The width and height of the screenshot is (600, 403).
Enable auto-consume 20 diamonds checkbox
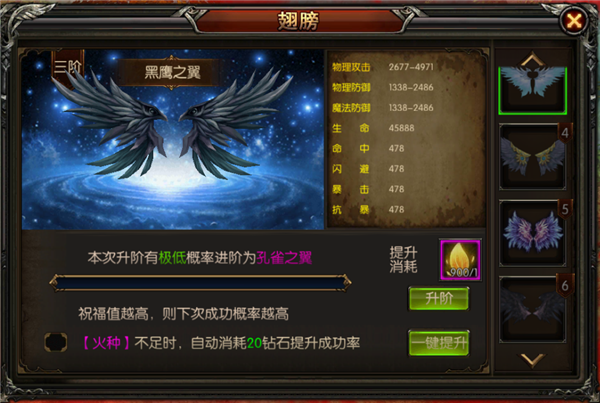tap(56, 342)
